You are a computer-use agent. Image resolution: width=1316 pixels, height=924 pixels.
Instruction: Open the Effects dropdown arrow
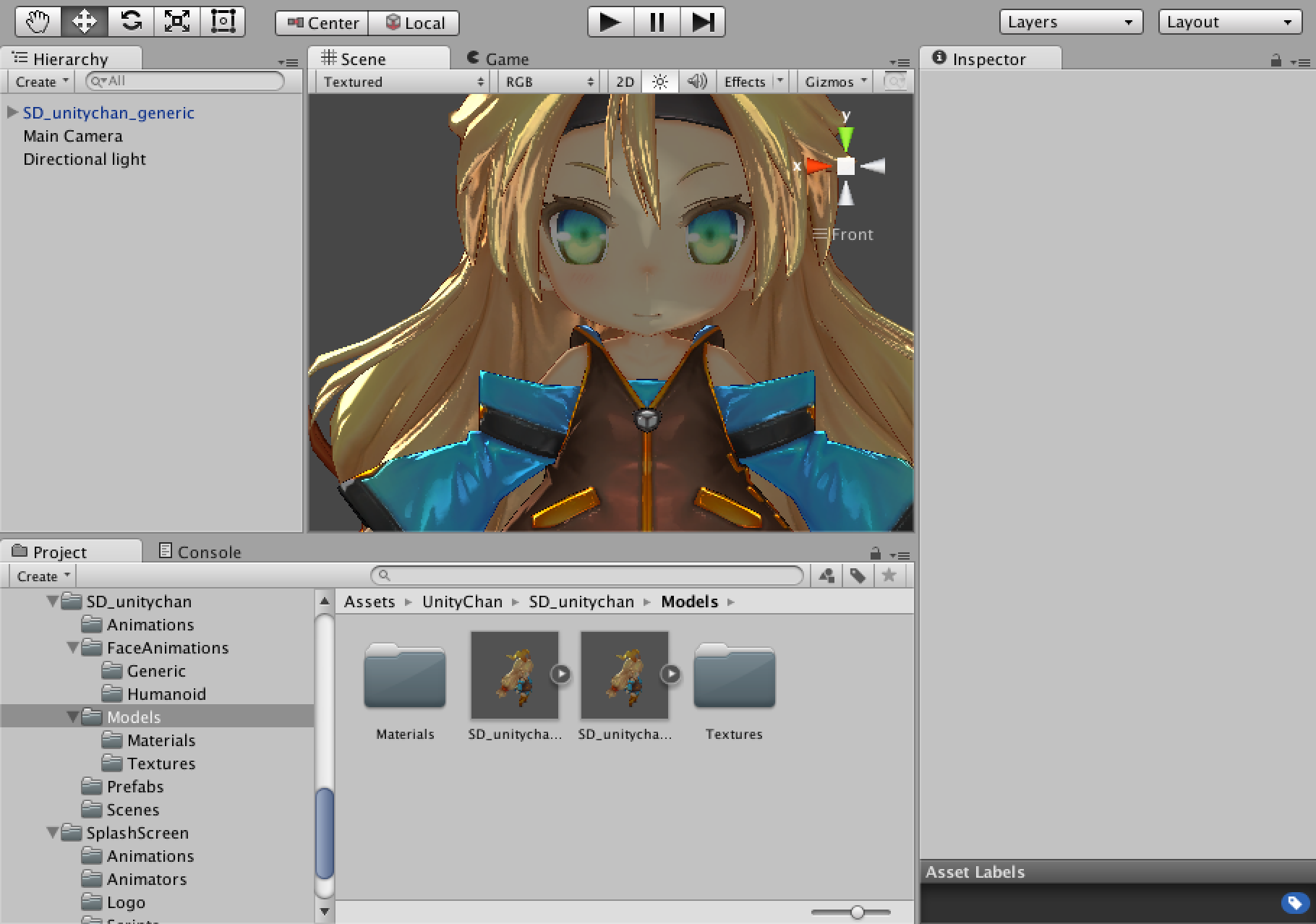780,82
